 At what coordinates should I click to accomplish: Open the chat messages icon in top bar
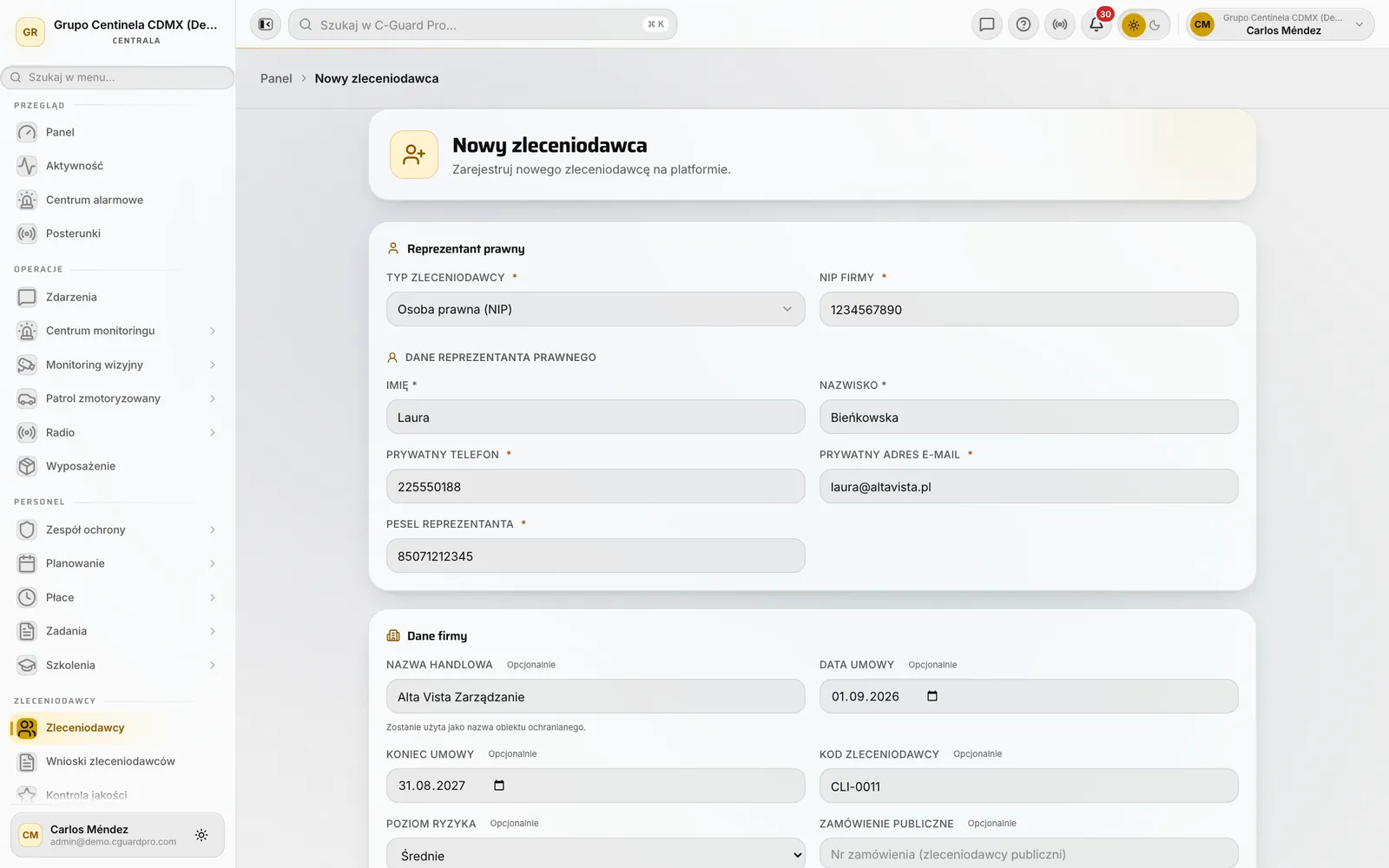[x=987, y=24]
